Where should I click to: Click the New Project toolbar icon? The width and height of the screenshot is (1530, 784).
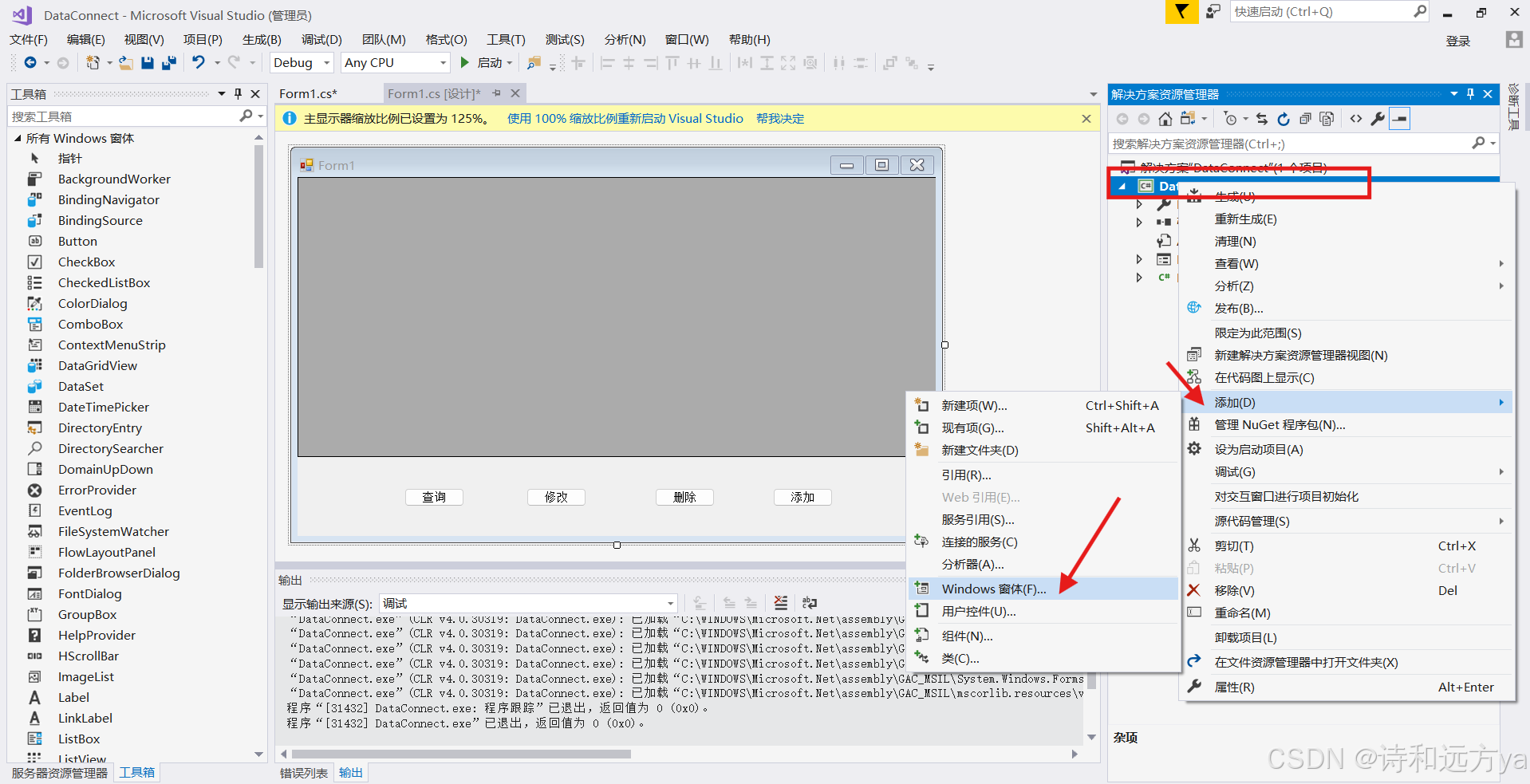tap(93, 62)
